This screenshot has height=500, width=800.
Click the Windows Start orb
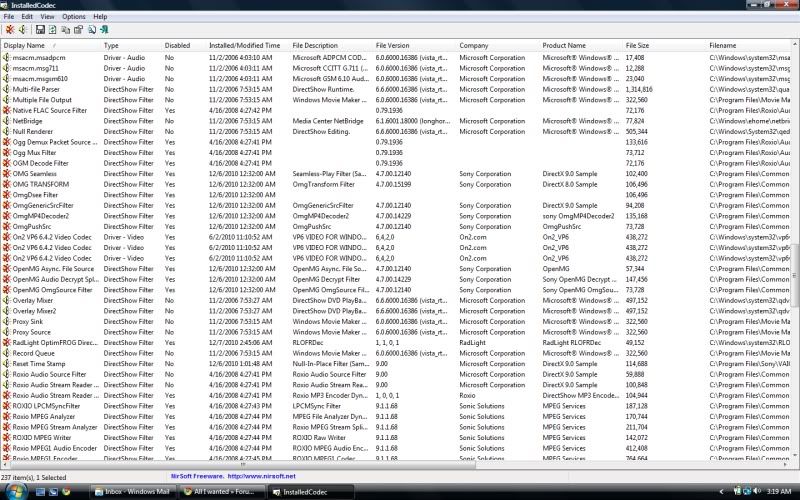(x=15, y=491)
